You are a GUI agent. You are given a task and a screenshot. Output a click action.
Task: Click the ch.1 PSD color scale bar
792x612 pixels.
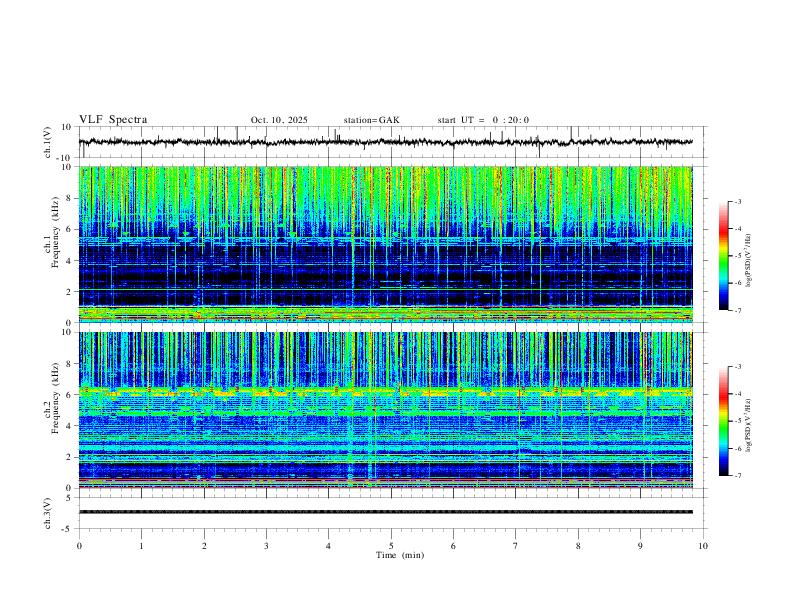[723, 256]
